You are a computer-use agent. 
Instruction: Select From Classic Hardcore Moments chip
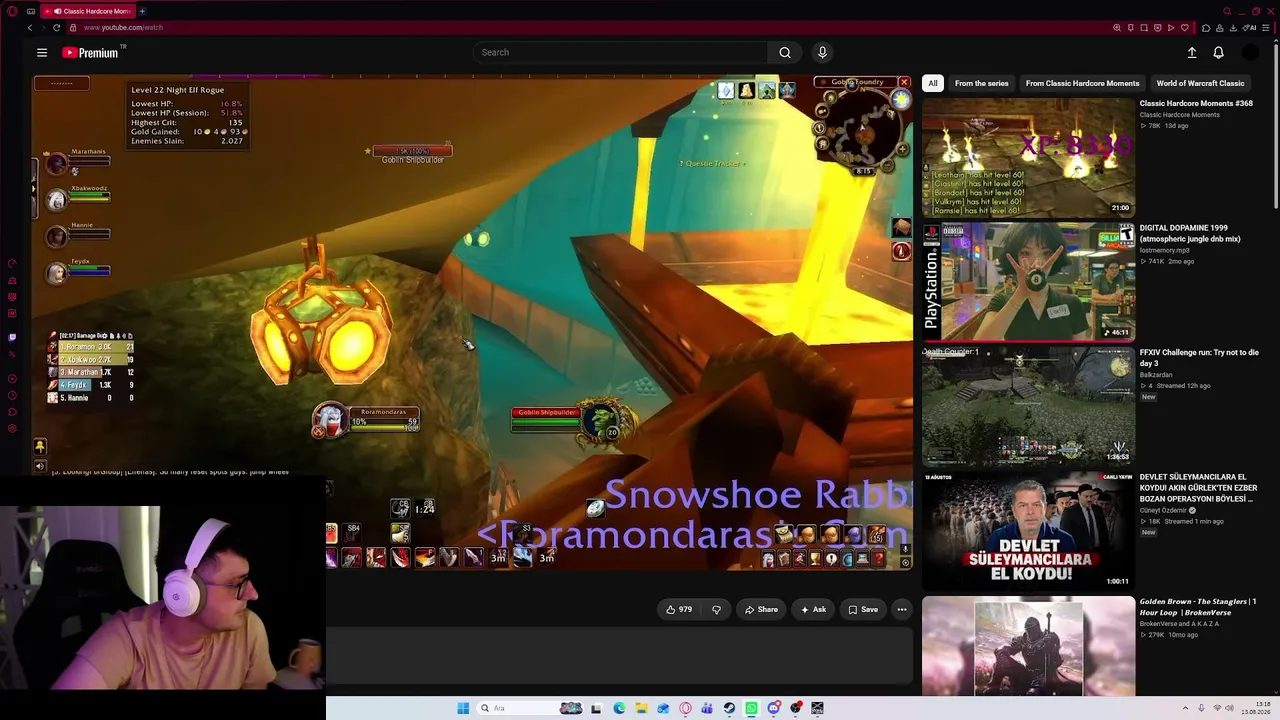point(1082,83)
